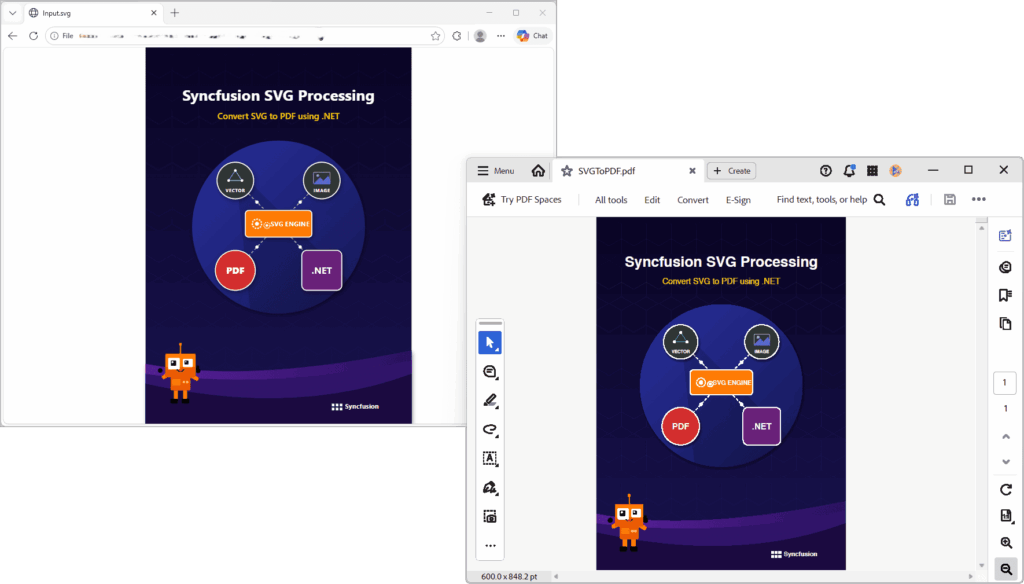The height and width of the screenshot is (584, 1024).
Task: Open the browser tab list chevron
Action: pos(12,12)
